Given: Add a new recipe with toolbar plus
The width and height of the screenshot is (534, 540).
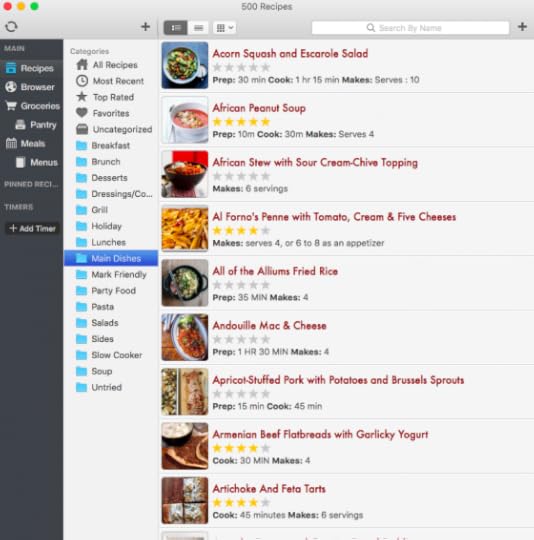Looking at the screenshot, I should click(522, 27).
